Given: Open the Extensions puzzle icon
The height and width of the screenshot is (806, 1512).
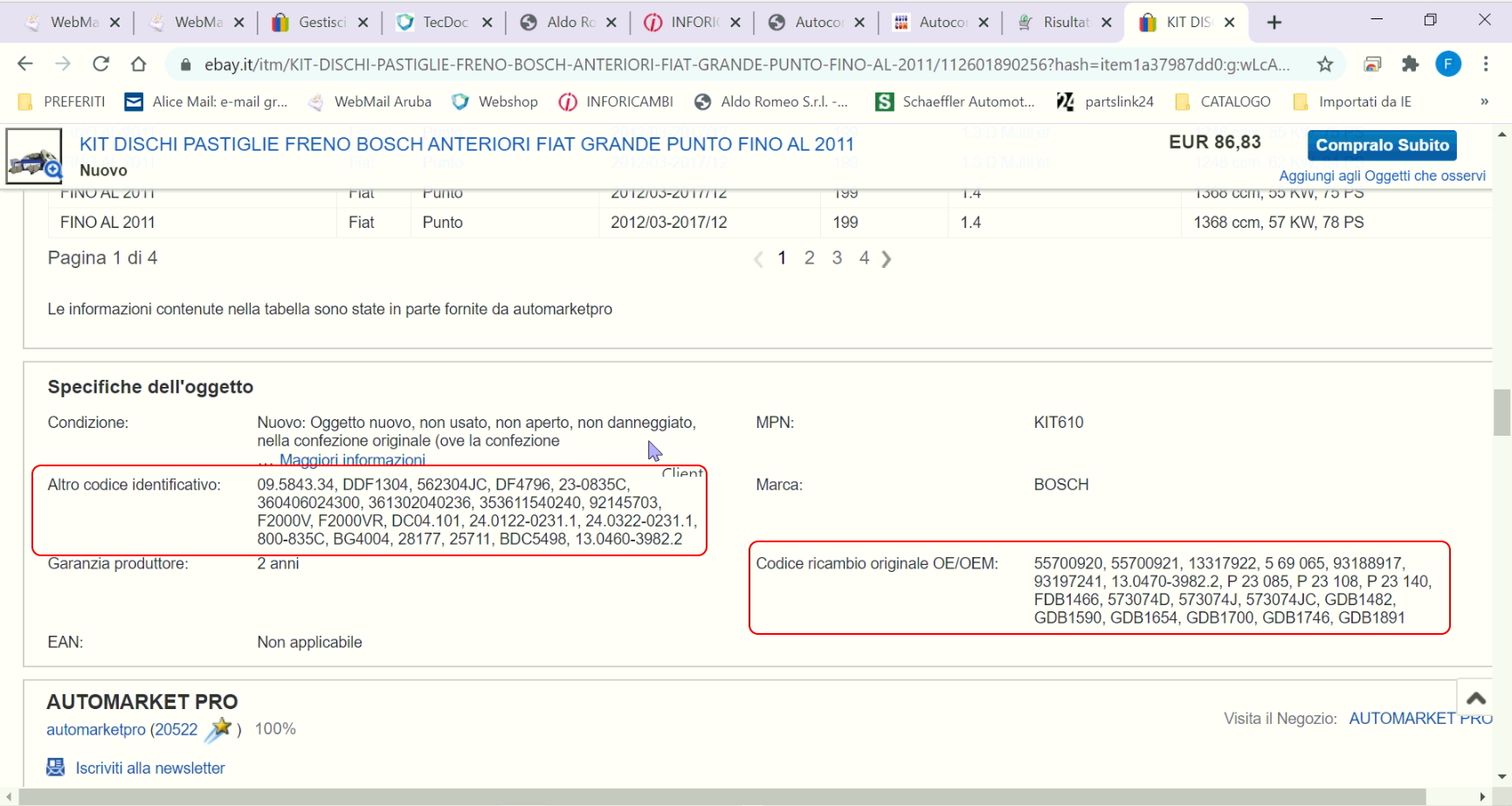Looking at the screenshot, I should (1410, 64).
